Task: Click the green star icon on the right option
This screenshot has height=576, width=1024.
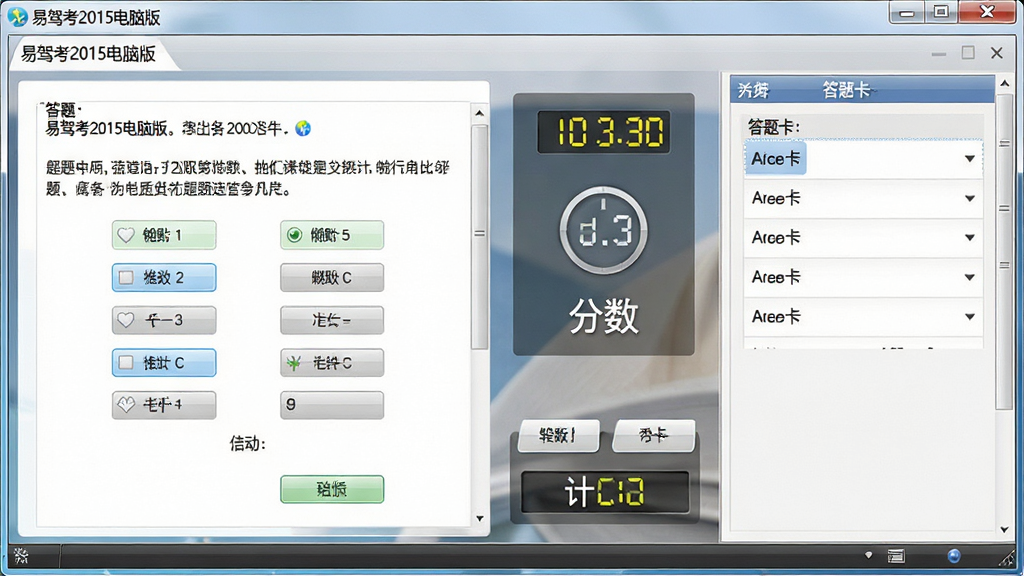Action: (295, 362)
